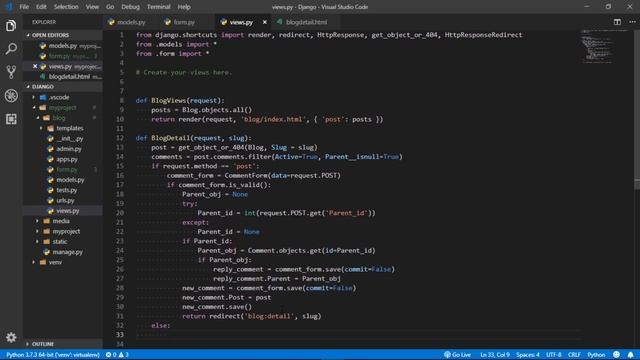Open models.py from Open Editors list
The height and width of the screenshot is (360, 640).
pos(63,46)
